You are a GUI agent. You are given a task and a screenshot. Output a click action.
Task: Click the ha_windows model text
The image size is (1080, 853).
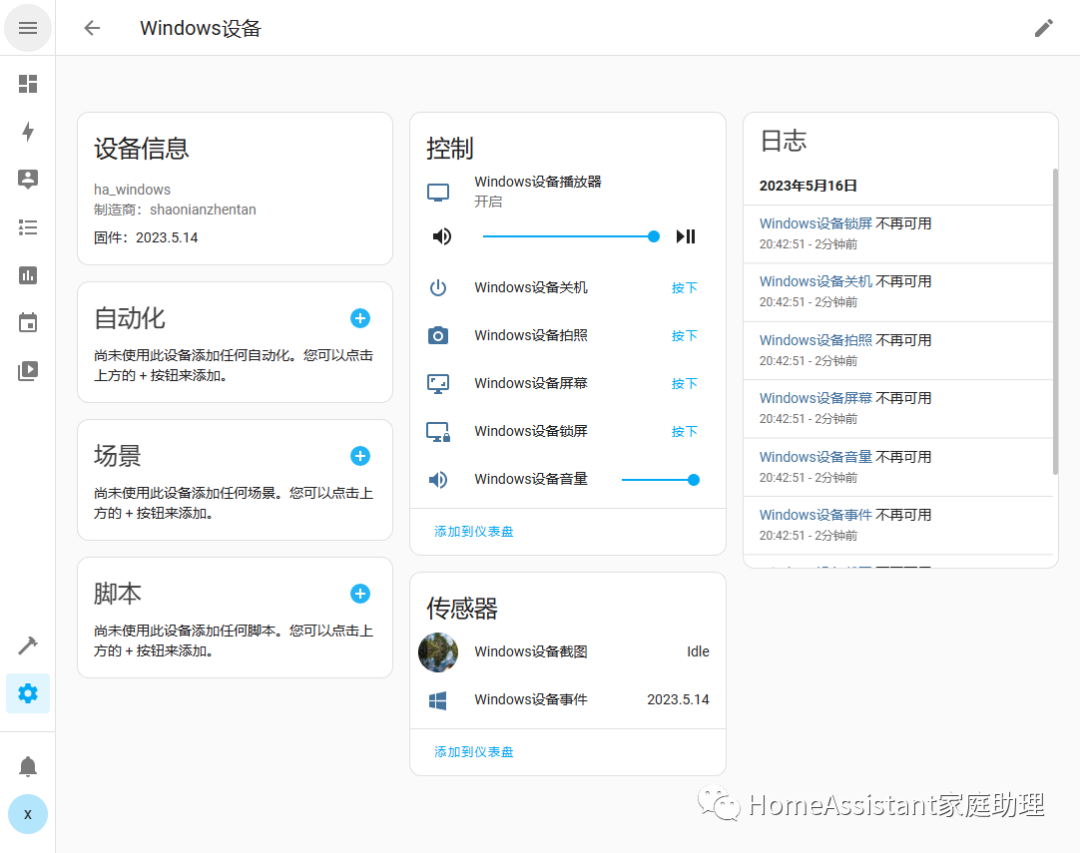tap(132, 189)
